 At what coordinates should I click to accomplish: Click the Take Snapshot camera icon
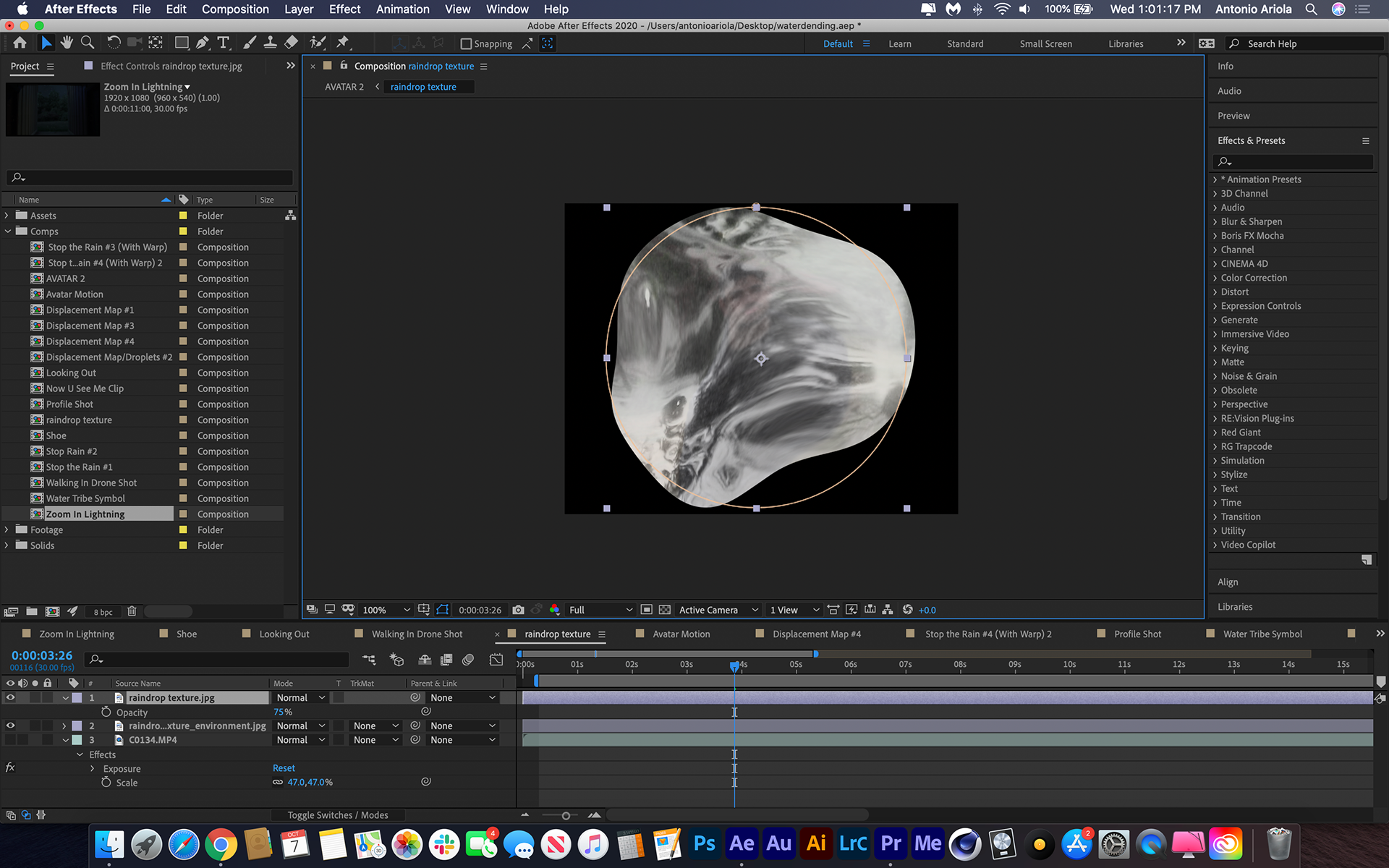click(x=518, y=610)
